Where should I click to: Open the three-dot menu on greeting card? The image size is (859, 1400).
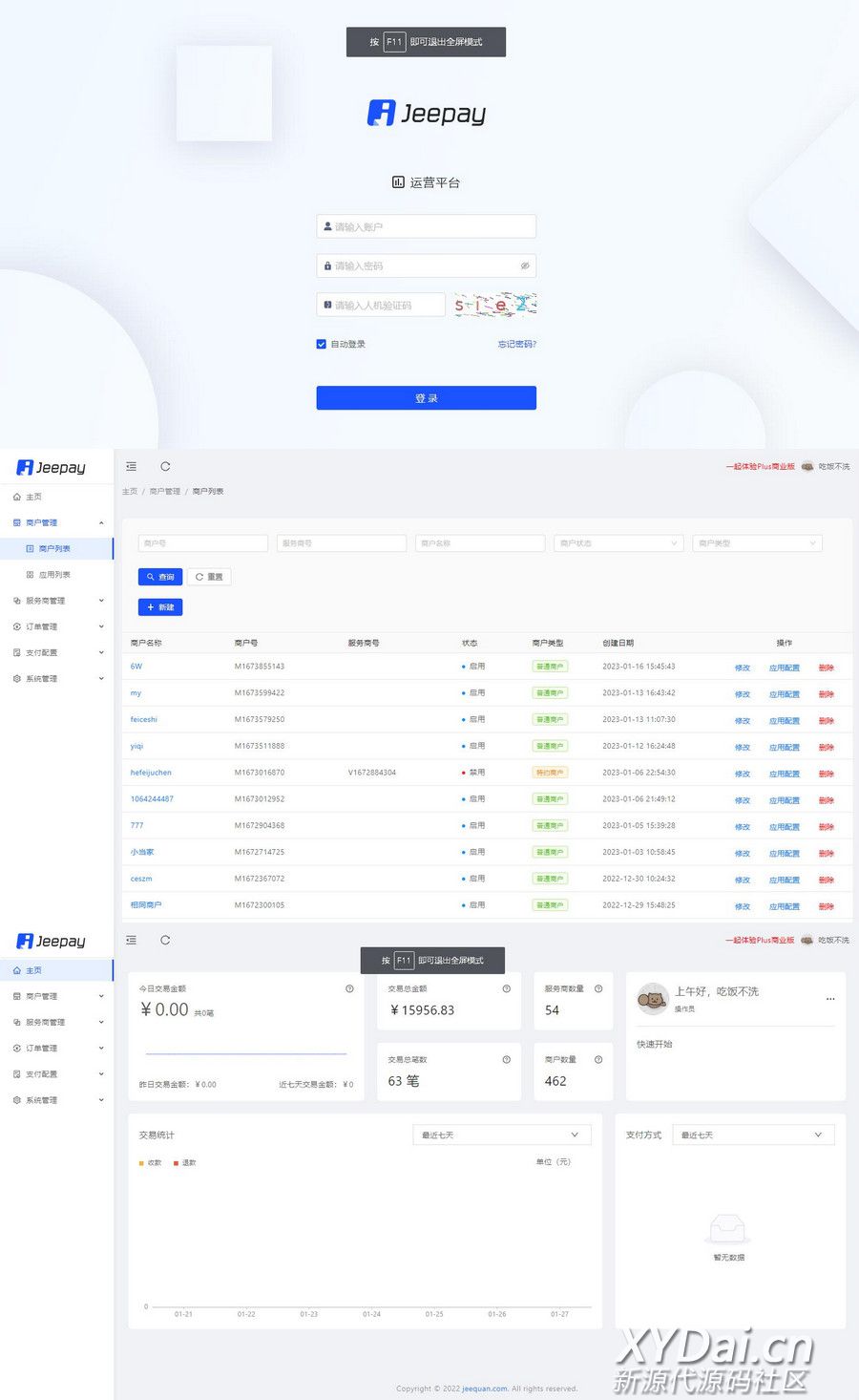[x=830, y=999]
